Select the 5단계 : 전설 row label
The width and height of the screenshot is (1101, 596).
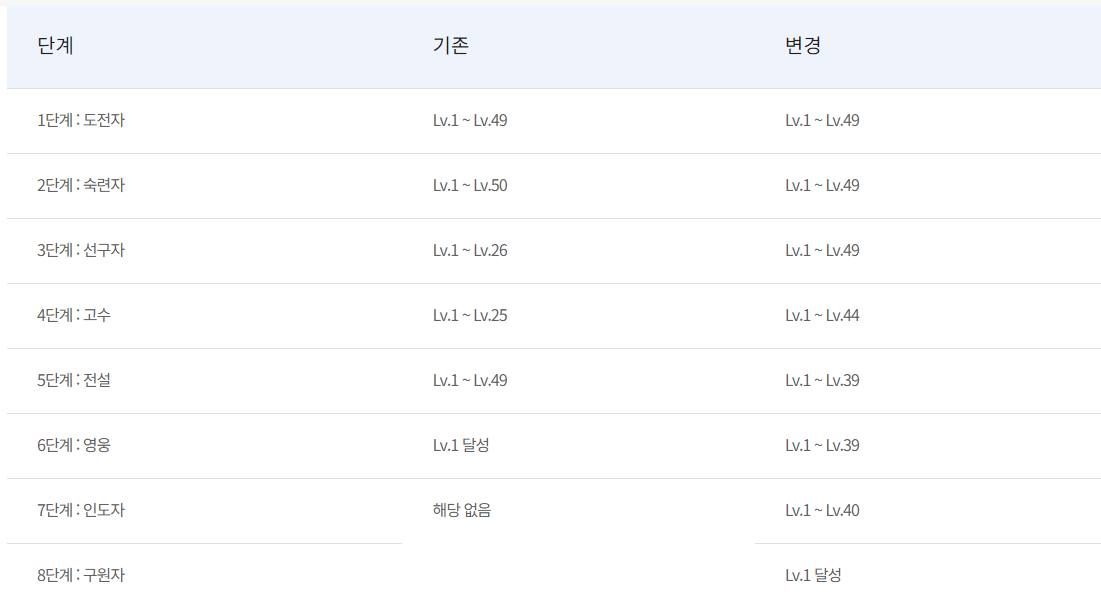74,380
